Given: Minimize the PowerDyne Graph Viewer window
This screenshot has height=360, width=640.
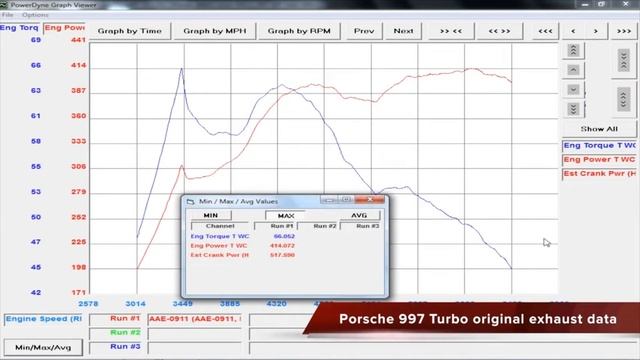Looking at the screenshot, I should point(585,4).
